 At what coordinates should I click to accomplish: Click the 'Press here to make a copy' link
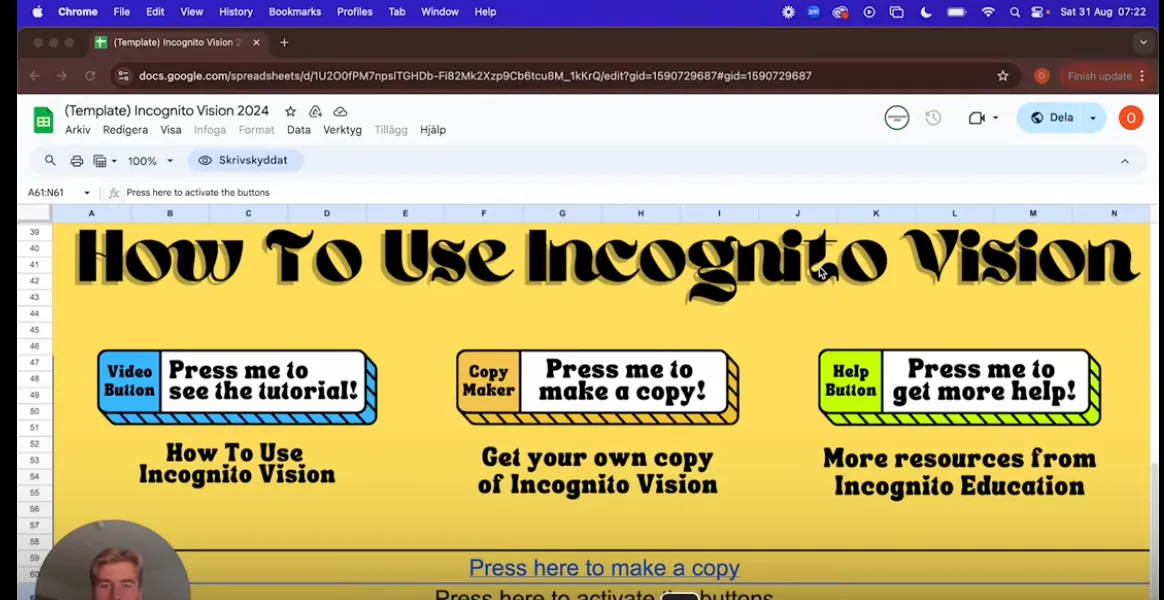pyautogui.click(x=603, y=567)
